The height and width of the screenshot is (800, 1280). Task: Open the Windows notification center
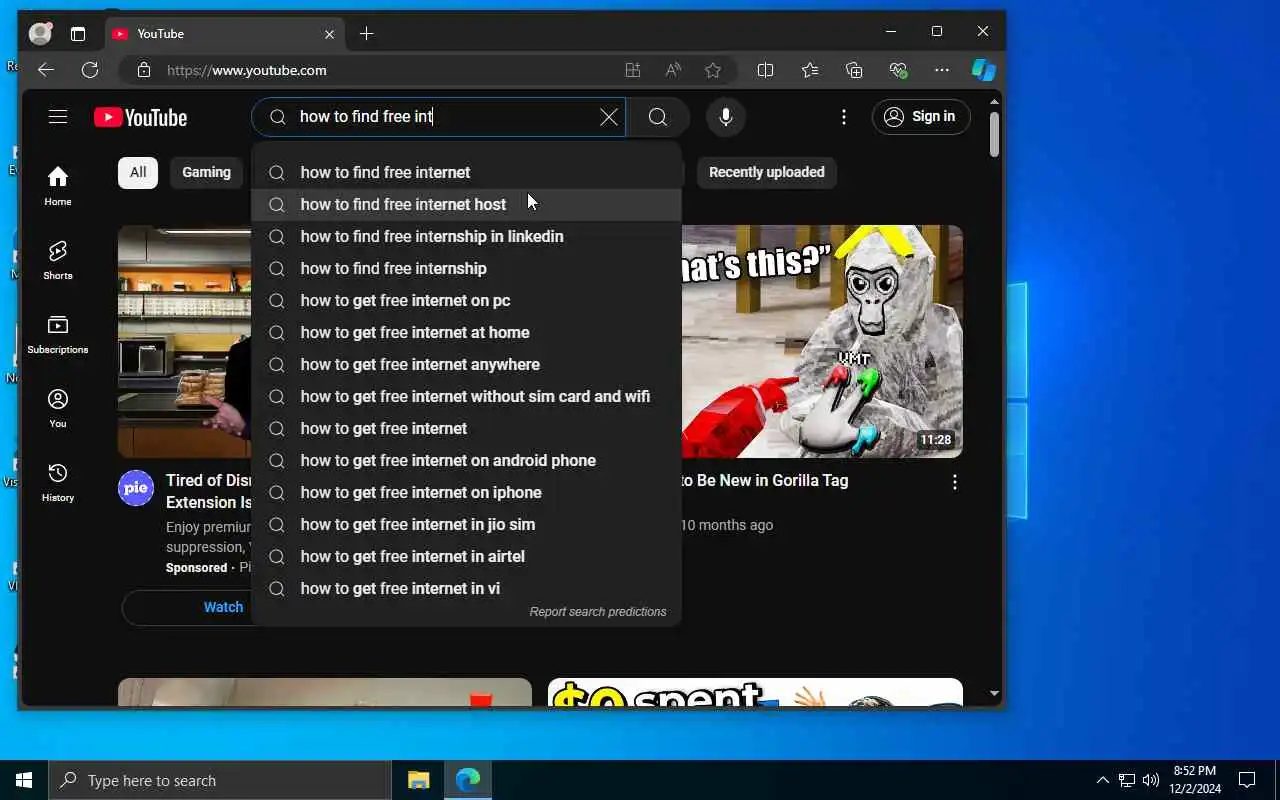(x=1247, y=780)
